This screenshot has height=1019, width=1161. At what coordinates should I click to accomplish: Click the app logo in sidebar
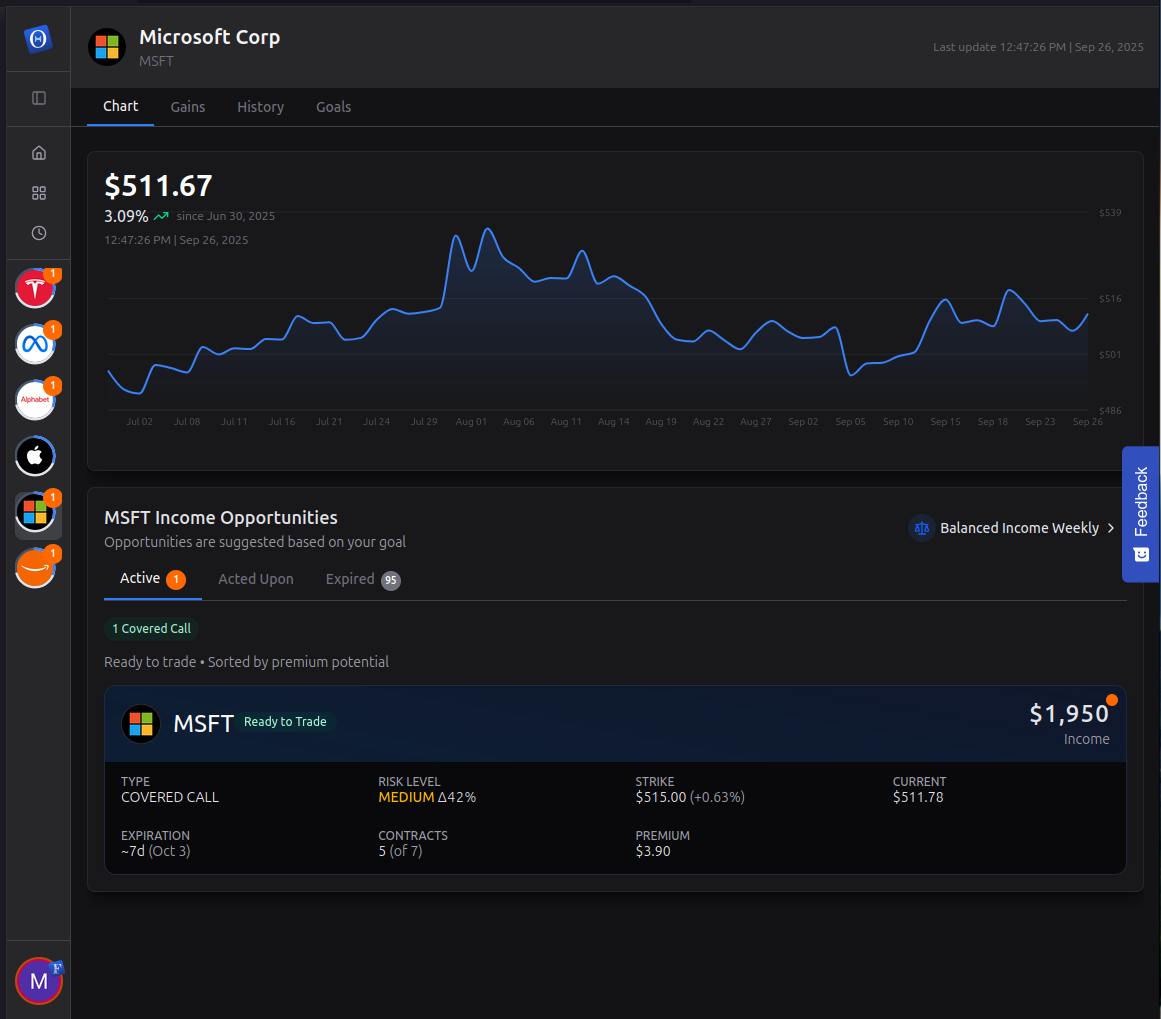(38, 38)
